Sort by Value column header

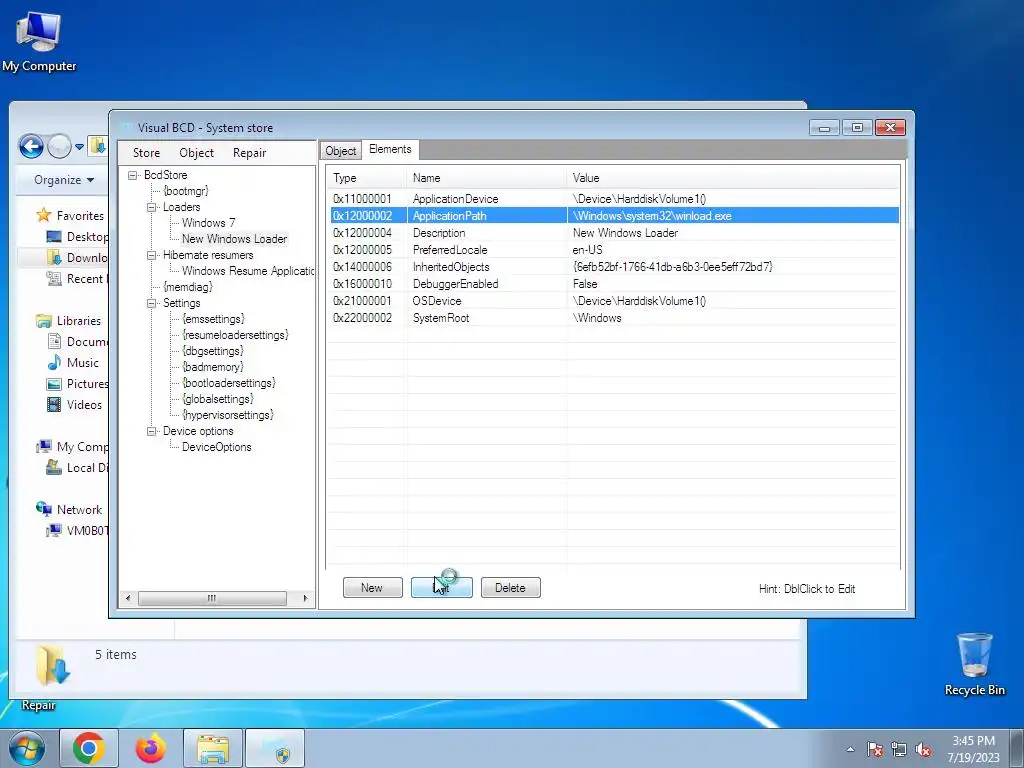point(733,178)
